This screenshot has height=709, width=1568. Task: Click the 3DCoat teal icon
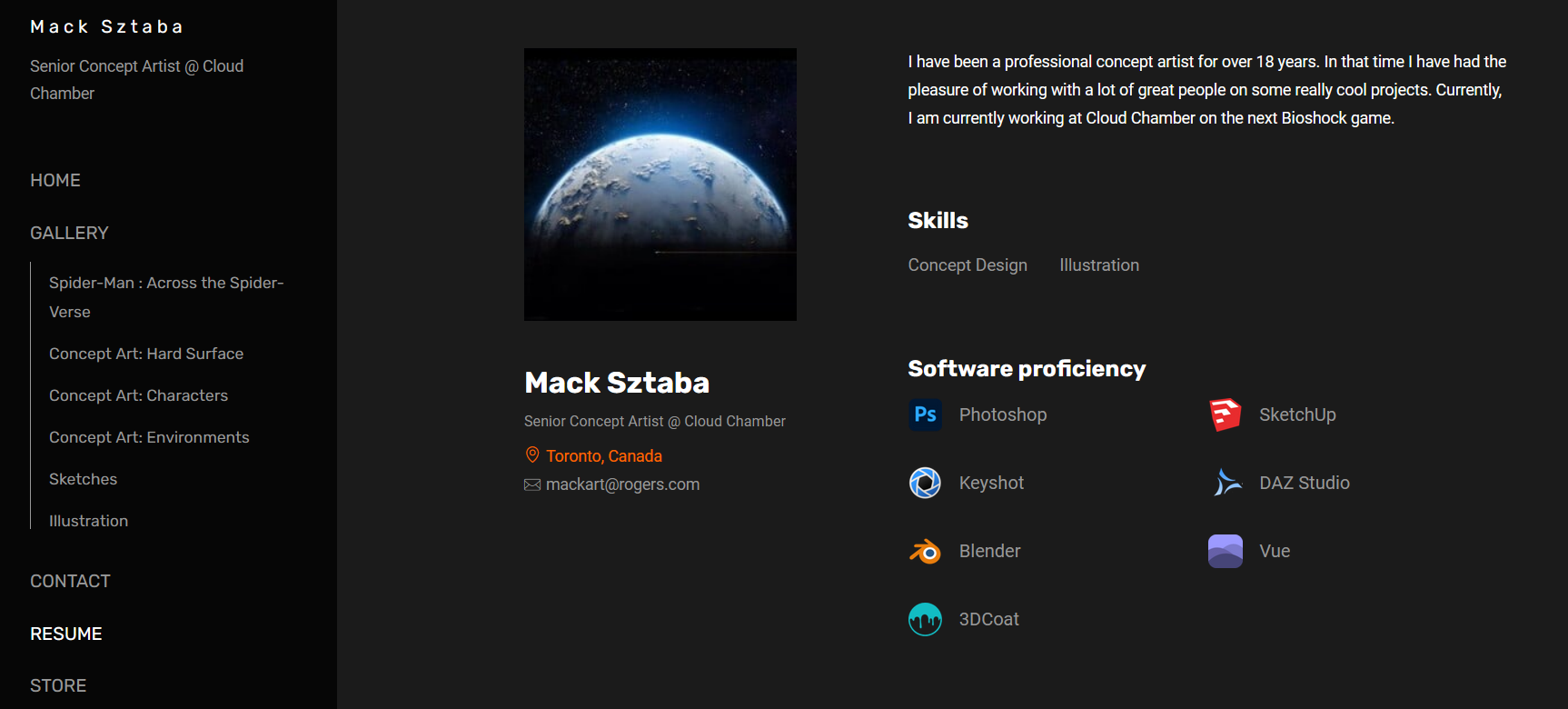pos(925,619)
